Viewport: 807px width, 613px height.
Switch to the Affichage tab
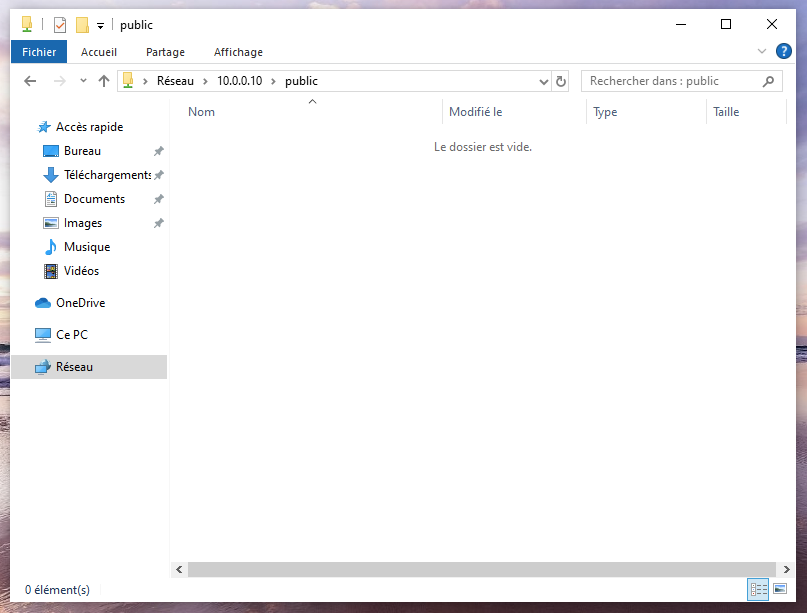coord(238,52)
